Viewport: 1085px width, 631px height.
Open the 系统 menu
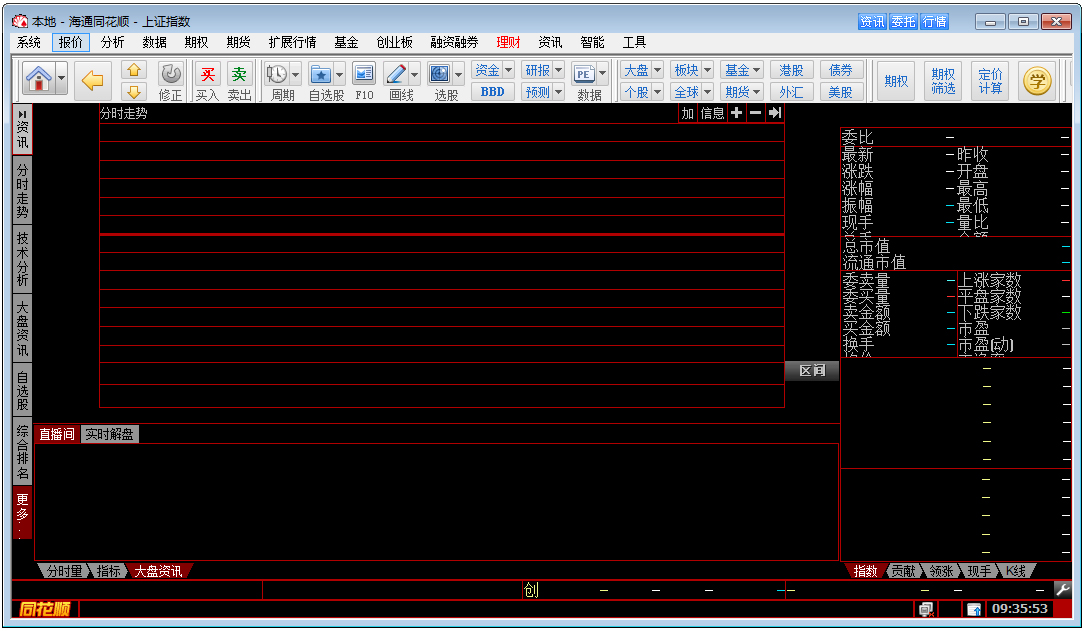pyautogui.click(x=28, y=42)
